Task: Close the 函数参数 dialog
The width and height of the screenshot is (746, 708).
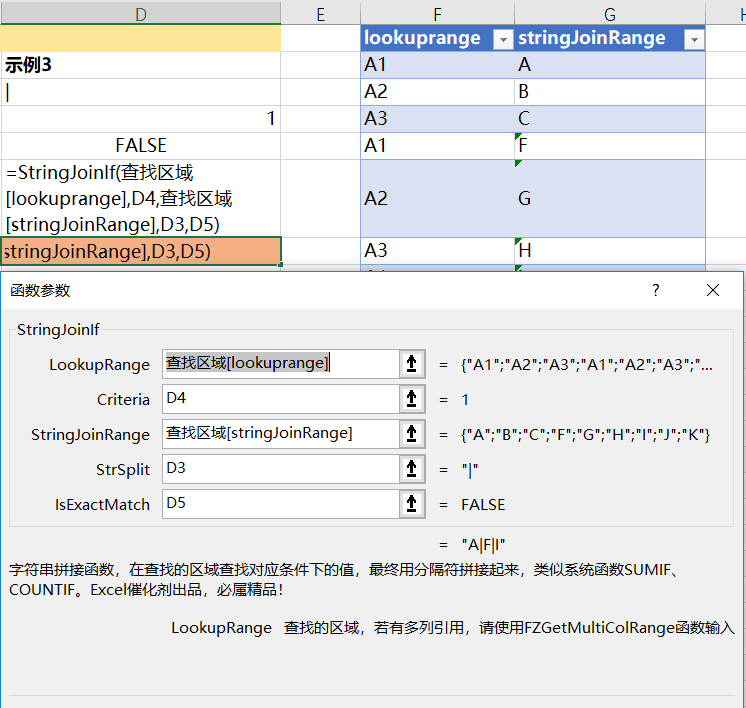Action: point(713,290)
